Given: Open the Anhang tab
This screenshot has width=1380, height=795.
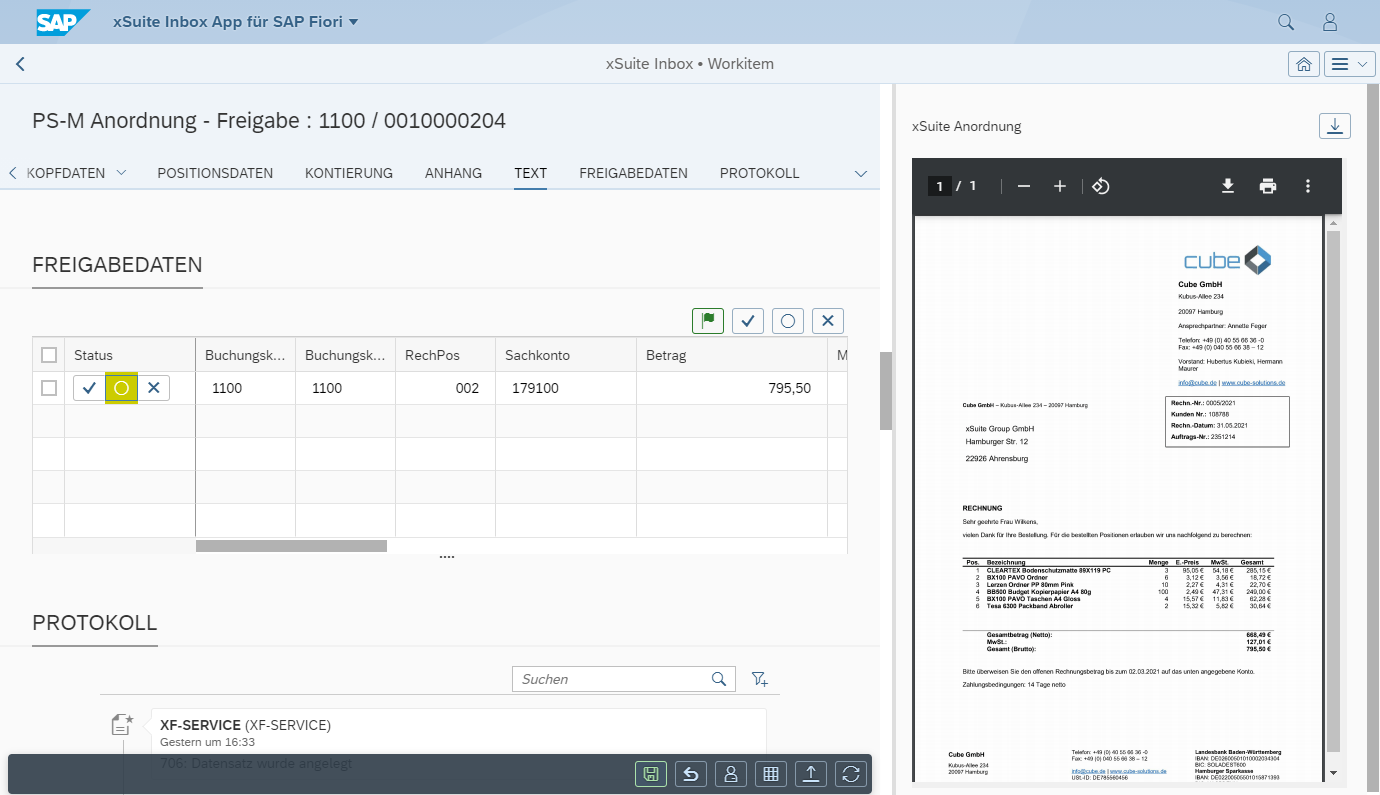Looking at the screenshot, I should (453, 173).
